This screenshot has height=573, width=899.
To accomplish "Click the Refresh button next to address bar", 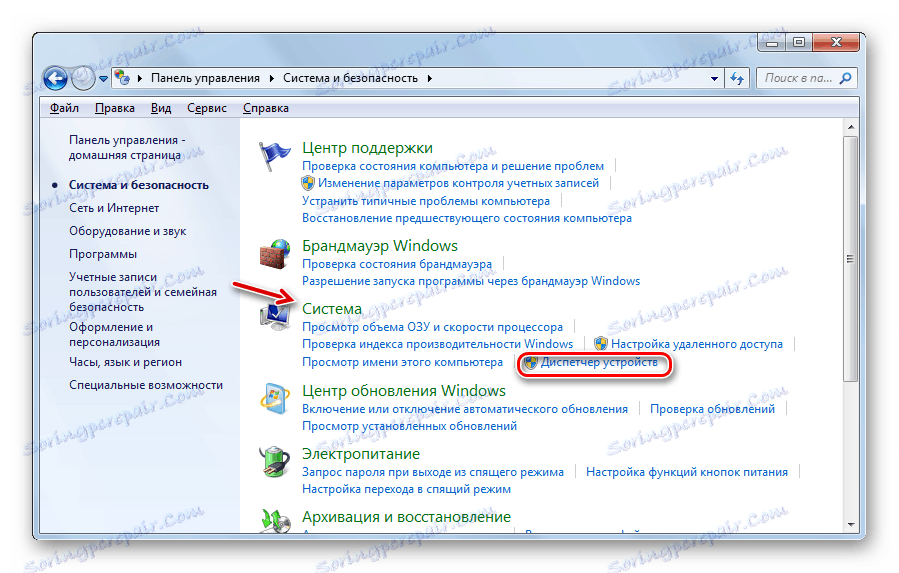I will 737,78.
